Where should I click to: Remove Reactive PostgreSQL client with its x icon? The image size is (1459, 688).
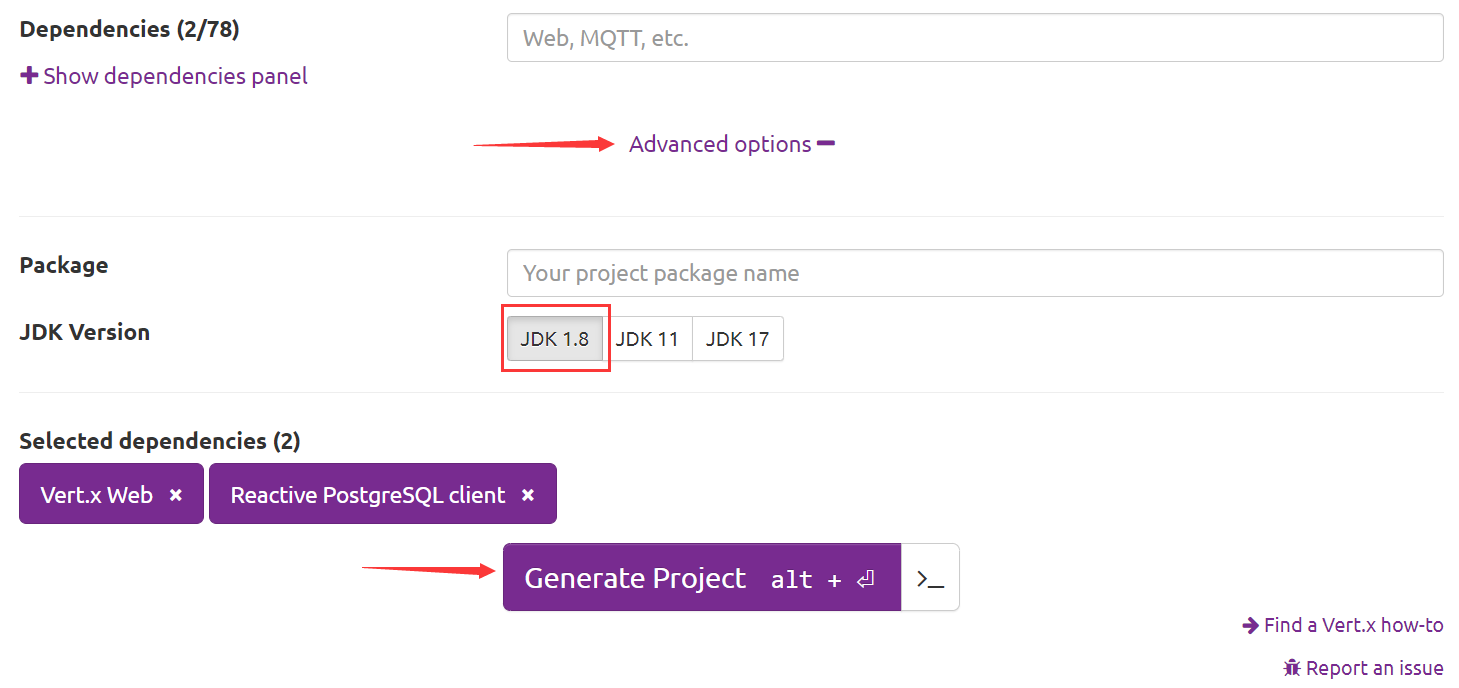528,495
